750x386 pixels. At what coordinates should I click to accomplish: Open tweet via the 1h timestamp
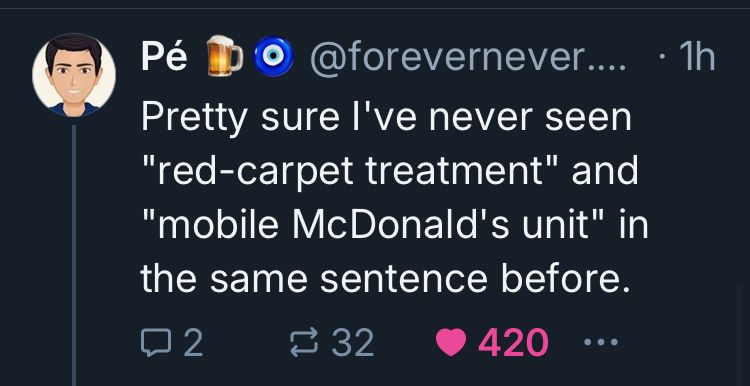pos(697,56)
